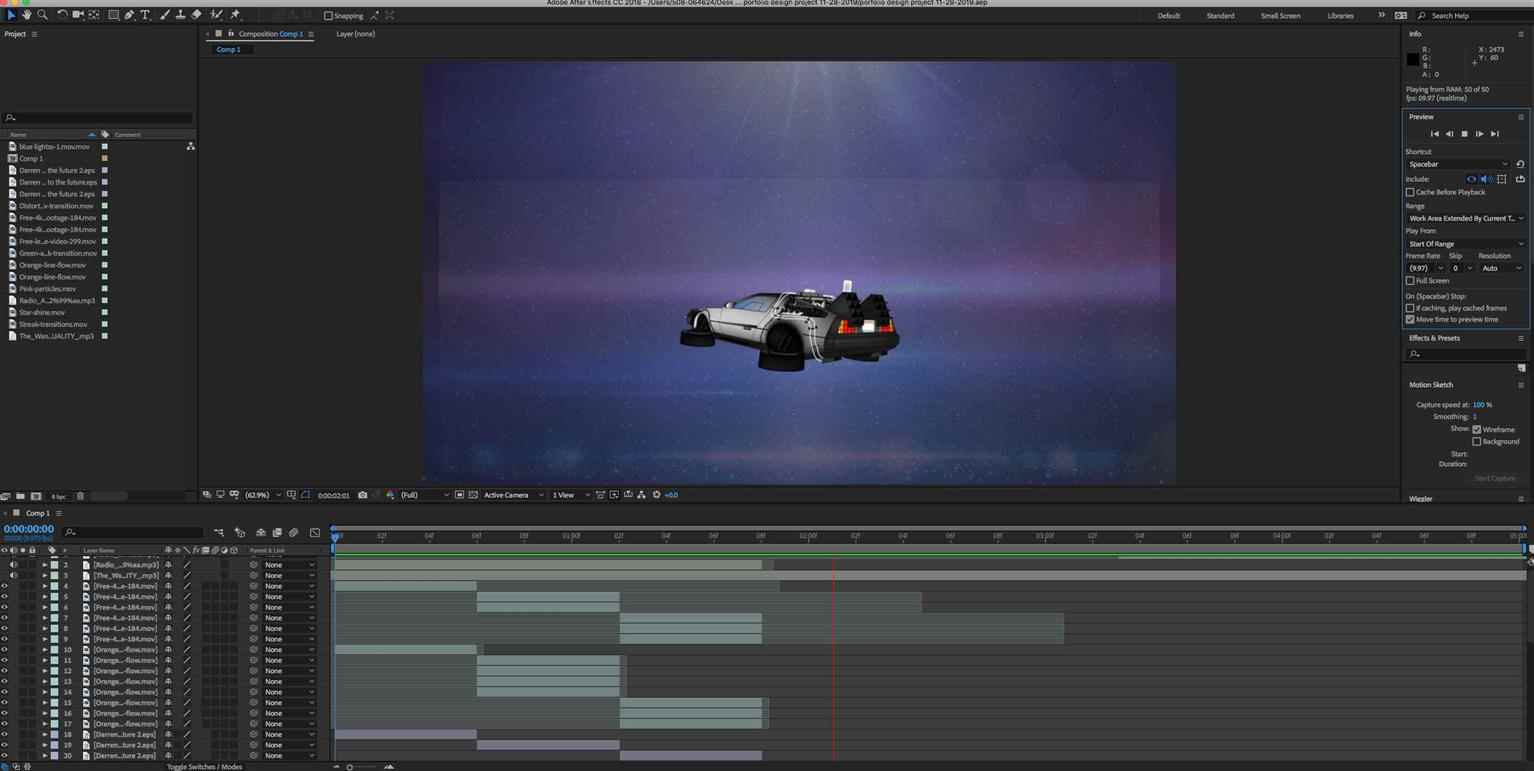
Task: Mute audio for layer 2 Radio mp3
Action: coord(13,565)
